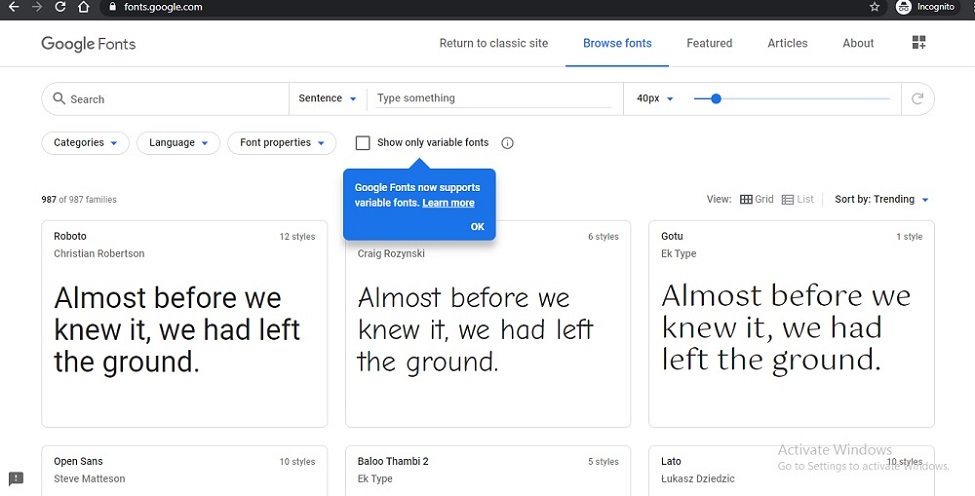Enable Show only variable fonts checkbox
The height and width of the screenshot is (496, 975).
(x=363, y=143)
